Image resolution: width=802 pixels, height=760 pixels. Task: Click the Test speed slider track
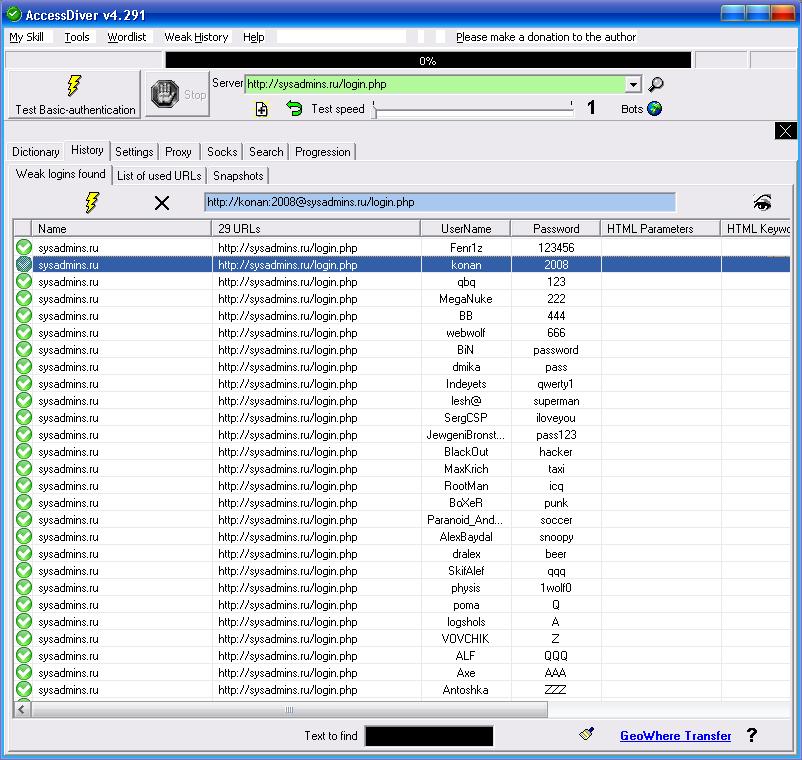pyautogui.click(x=473, y=109)
